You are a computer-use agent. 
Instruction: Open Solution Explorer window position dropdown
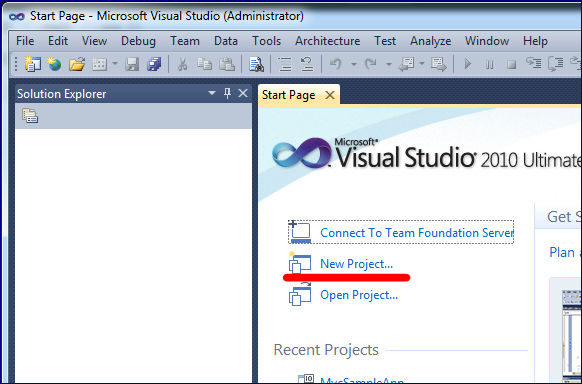212,93
